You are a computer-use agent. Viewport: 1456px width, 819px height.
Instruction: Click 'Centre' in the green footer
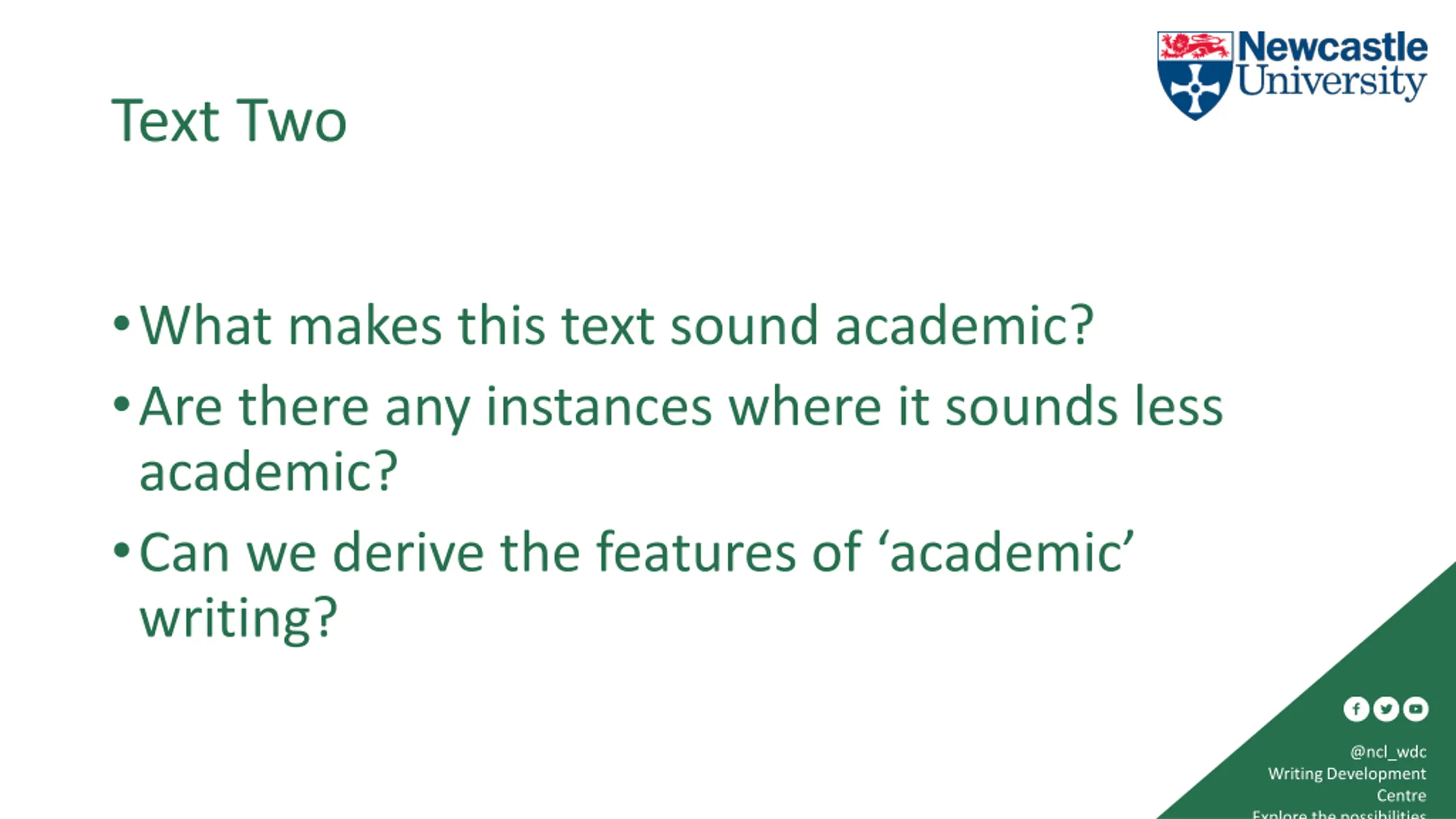[1401, 795]
